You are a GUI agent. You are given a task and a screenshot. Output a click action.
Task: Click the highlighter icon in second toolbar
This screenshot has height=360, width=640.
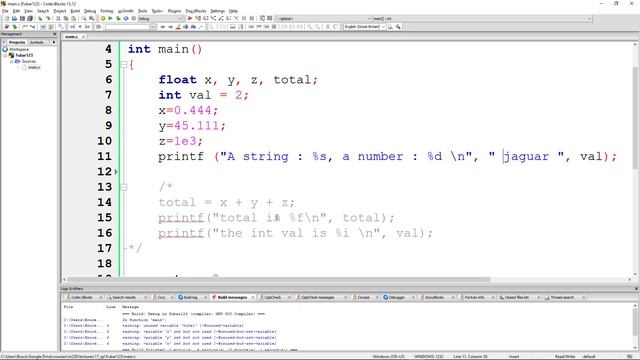(x=178, y=27)
